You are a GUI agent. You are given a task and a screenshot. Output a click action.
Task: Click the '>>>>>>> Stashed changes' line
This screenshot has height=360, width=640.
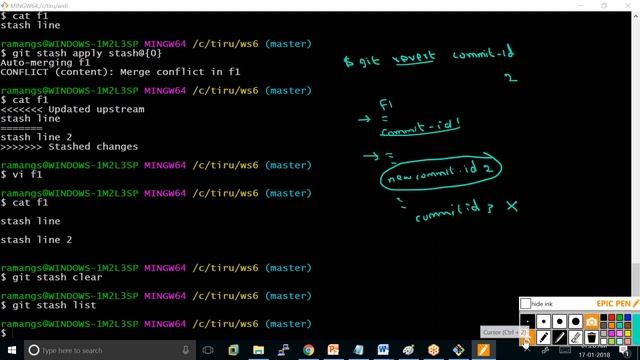tap(69, 147)
